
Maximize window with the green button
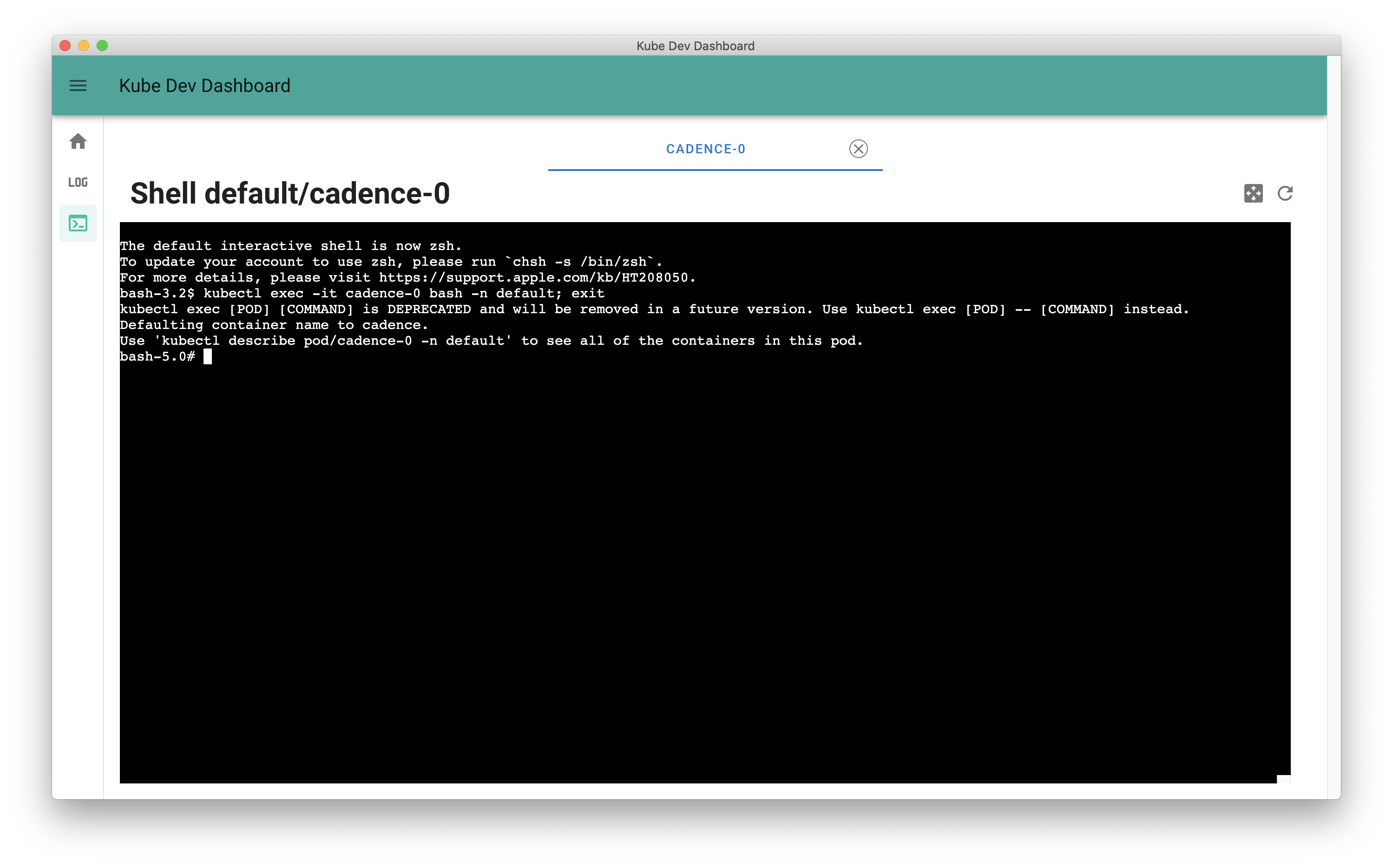click(x=102, y=46)
